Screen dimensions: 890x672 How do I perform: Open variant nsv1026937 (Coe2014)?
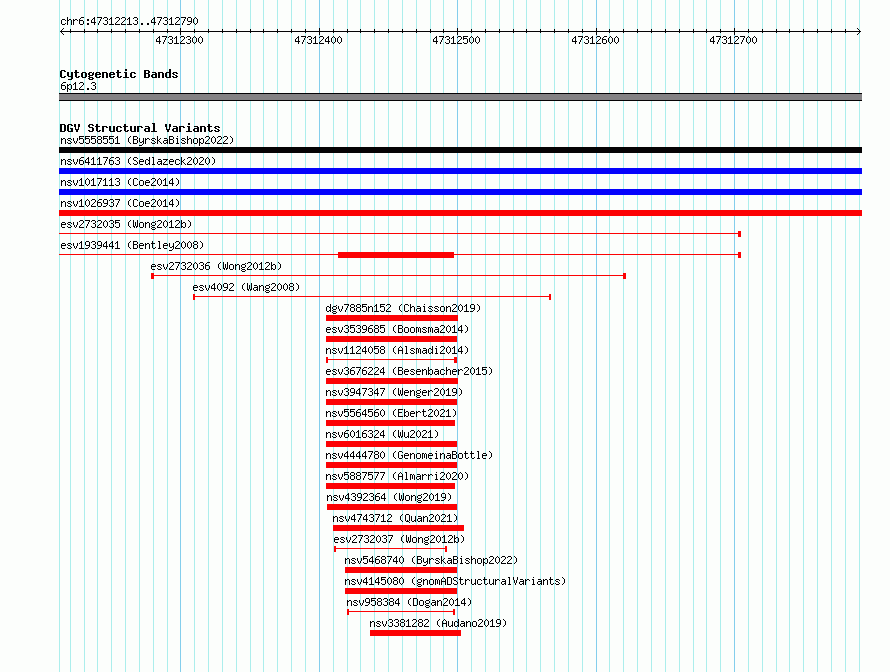120,203
